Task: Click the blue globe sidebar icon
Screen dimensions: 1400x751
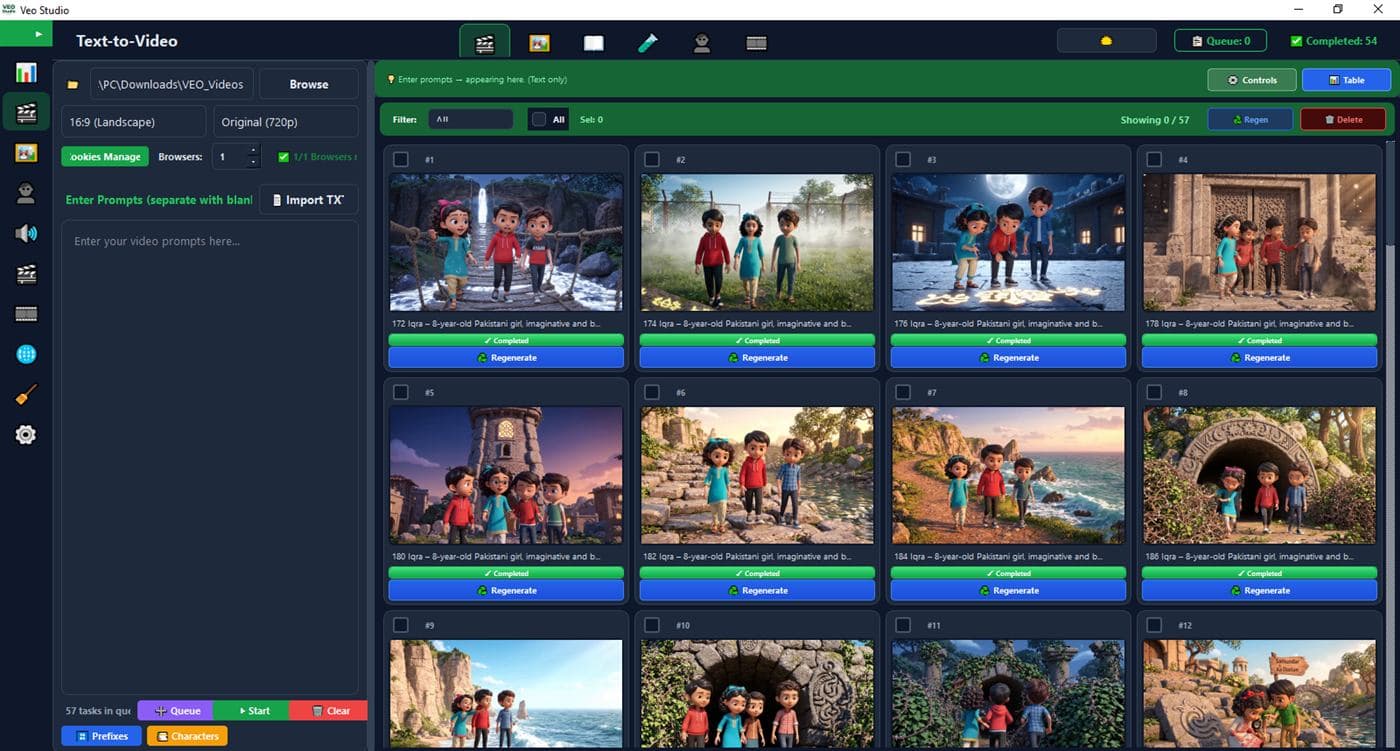Action: tap(26, 354)
